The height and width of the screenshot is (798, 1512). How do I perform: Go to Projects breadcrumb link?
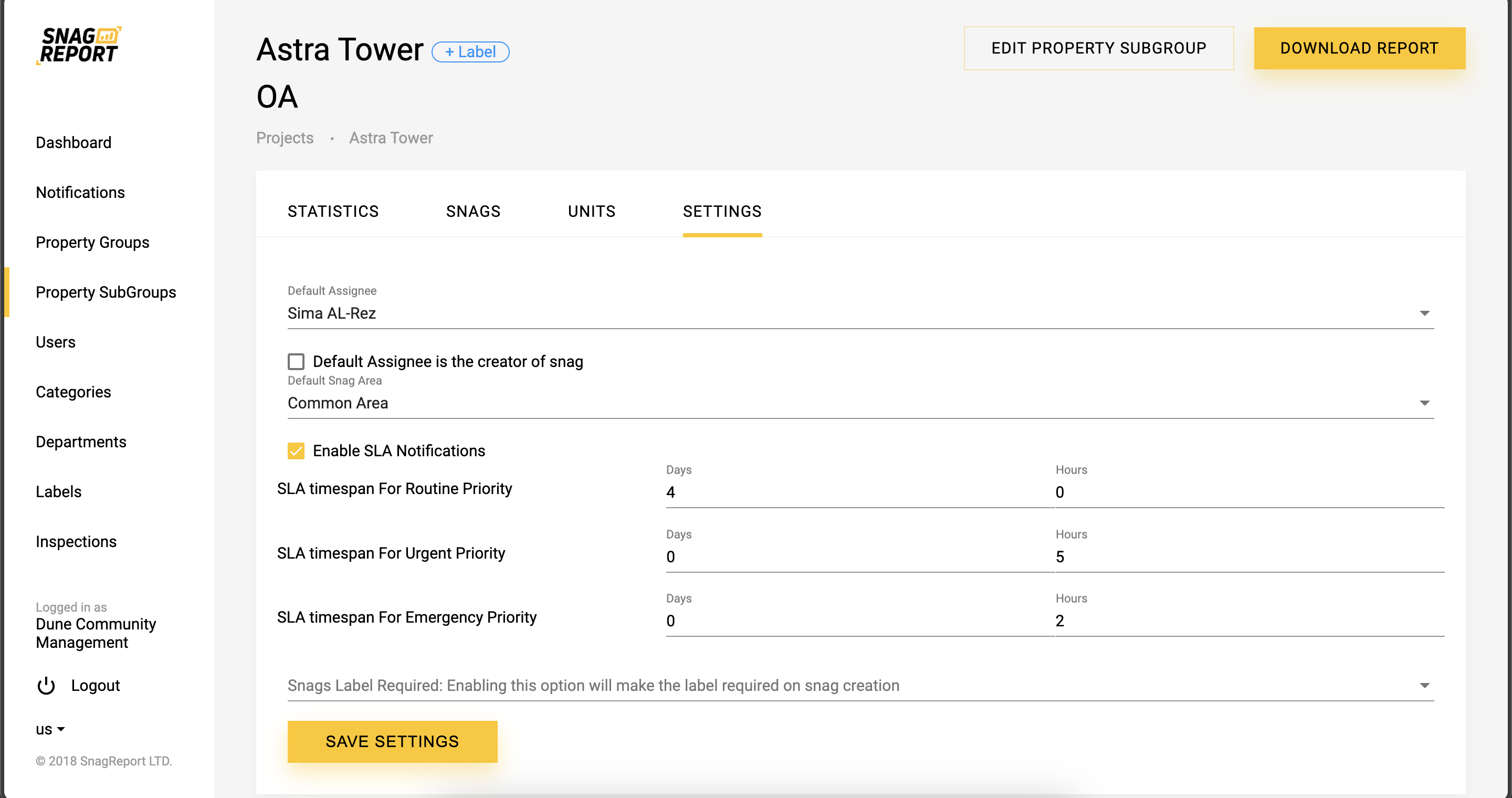[x=285, y=138]
